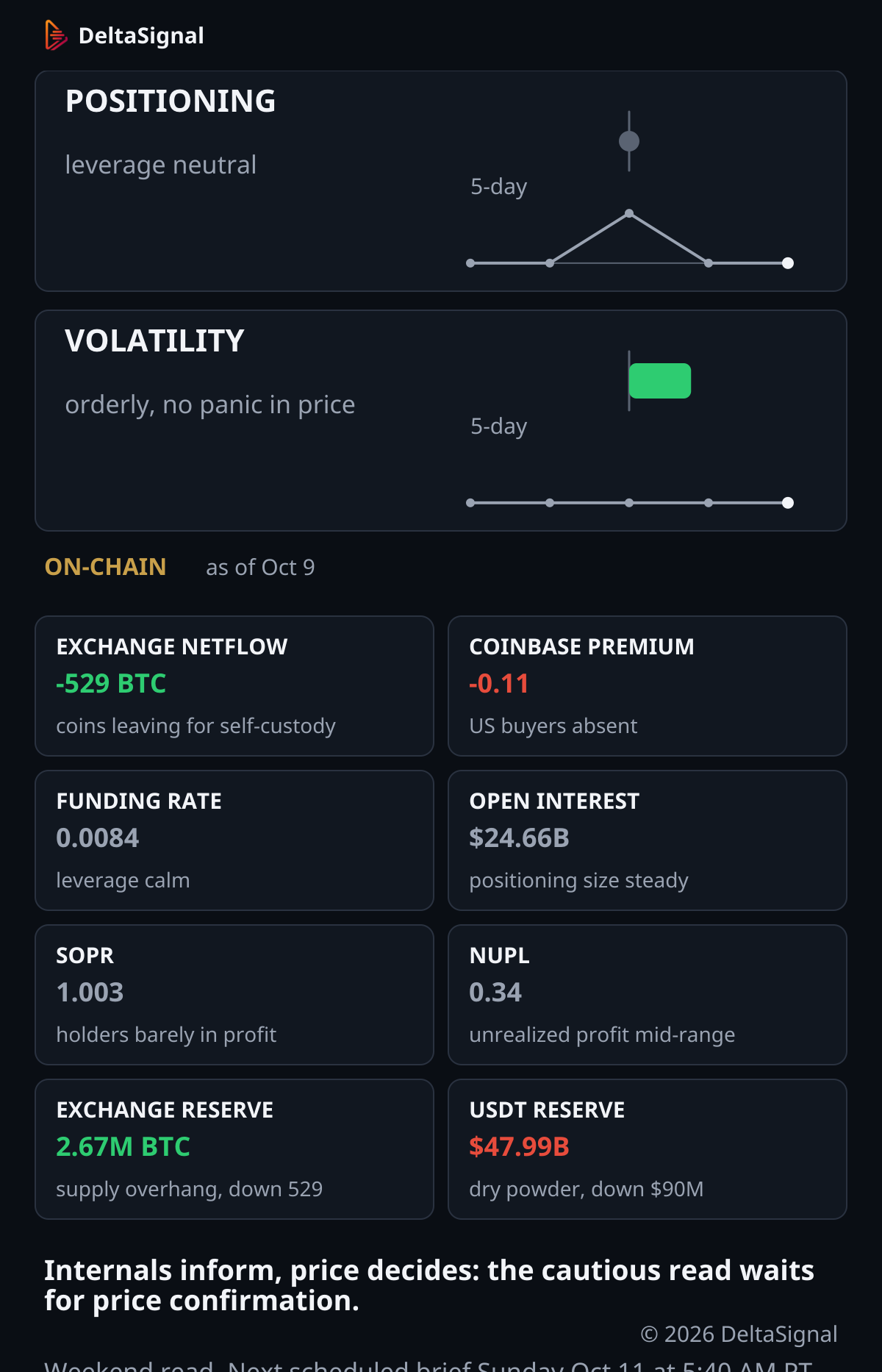Open the DeltaSignal brand name link
This screenshot has width=882, height=1372.
coord(141,35)
